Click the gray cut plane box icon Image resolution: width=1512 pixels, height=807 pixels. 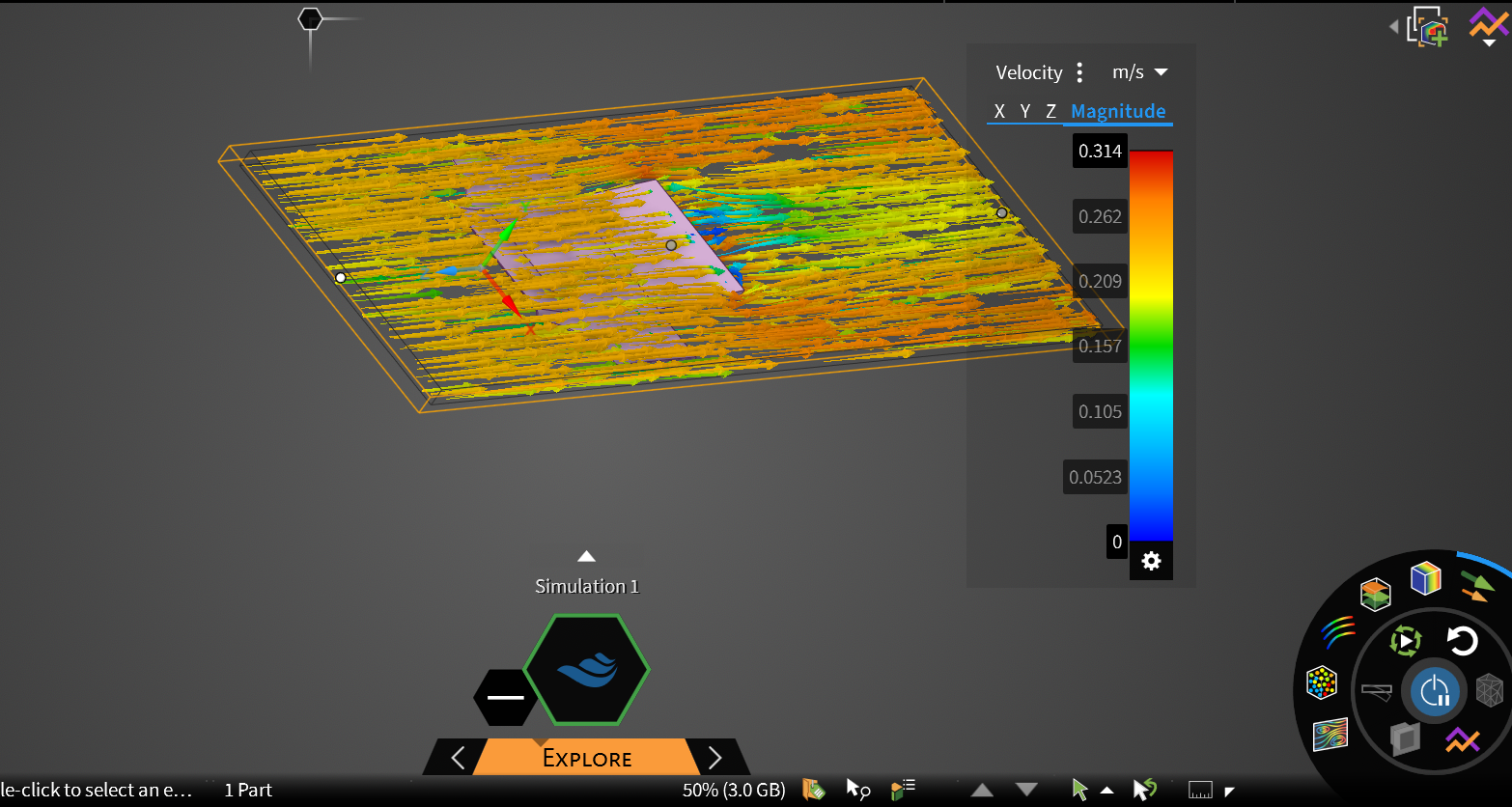[x=1406, y=738]
